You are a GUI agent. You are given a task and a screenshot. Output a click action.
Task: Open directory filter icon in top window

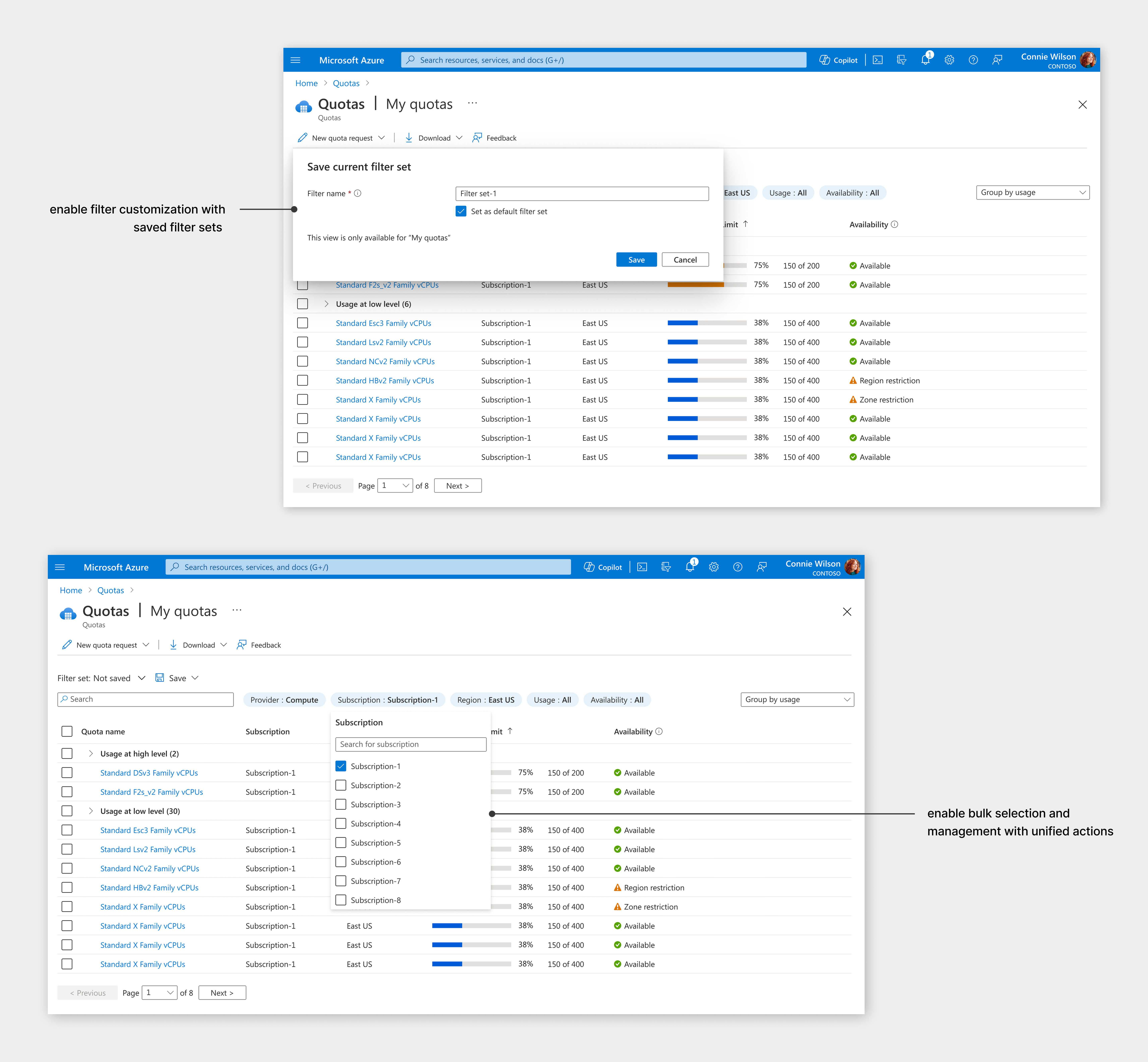[901, 60]
